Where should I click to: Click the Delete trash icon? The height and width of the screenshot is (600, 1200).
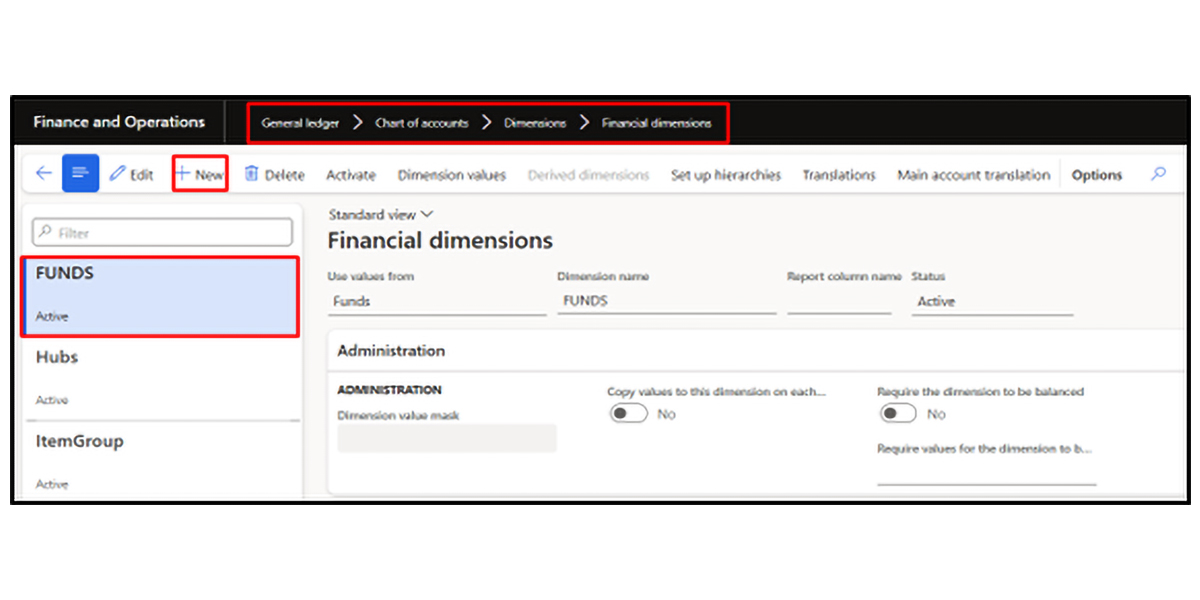coord(252,175)
